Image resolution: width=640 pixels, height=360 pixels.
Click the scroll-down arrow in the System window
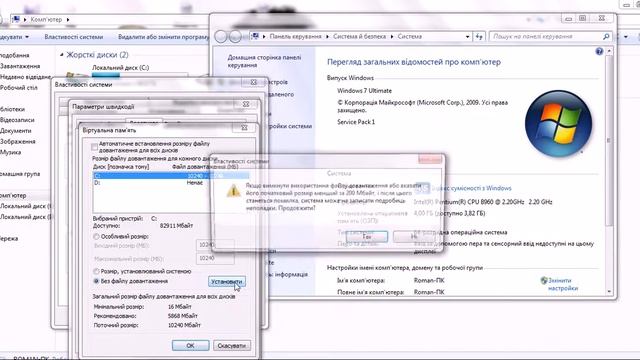pyautogui.click(x=609, y=292)
